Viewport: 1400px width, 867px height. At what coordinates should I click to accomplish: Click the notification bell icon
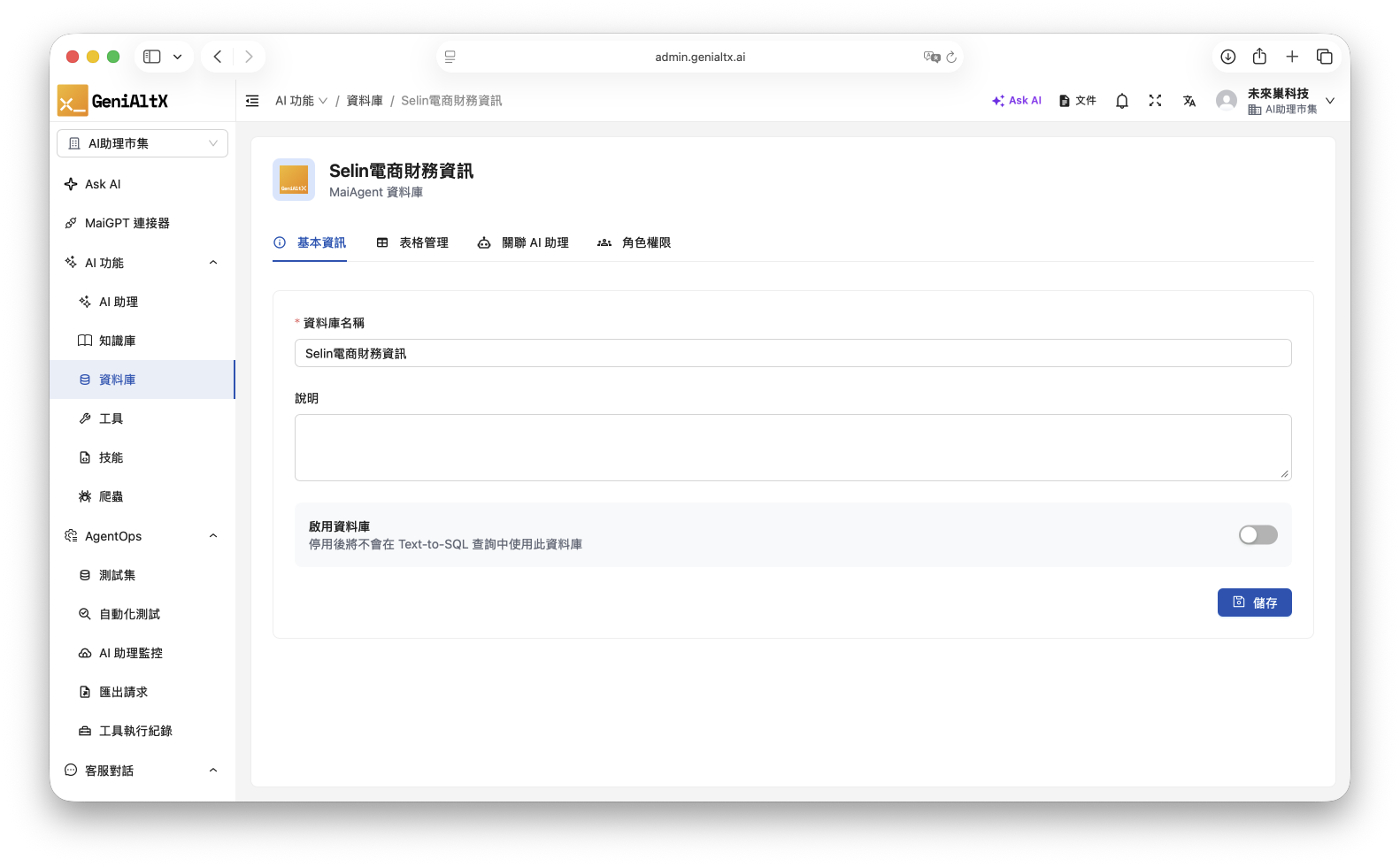[x=1121, y=101]
